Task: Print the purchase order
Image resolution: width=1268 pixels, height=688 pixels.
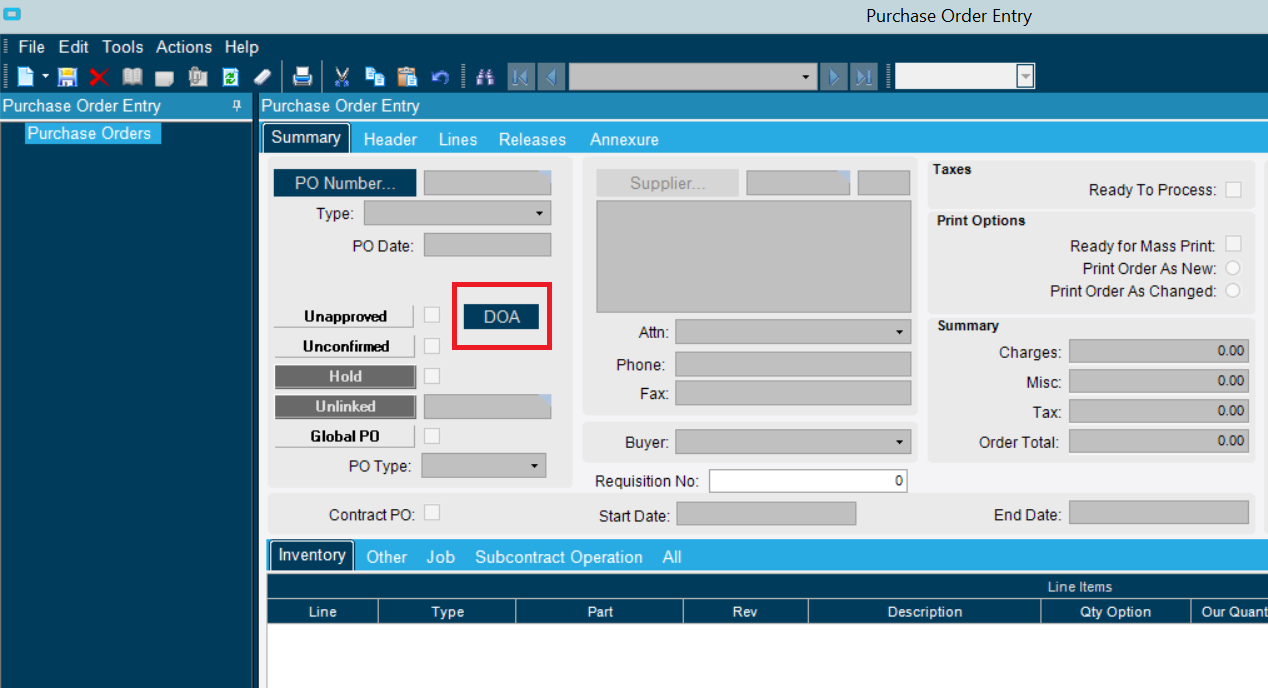Action: coord(302,76)
